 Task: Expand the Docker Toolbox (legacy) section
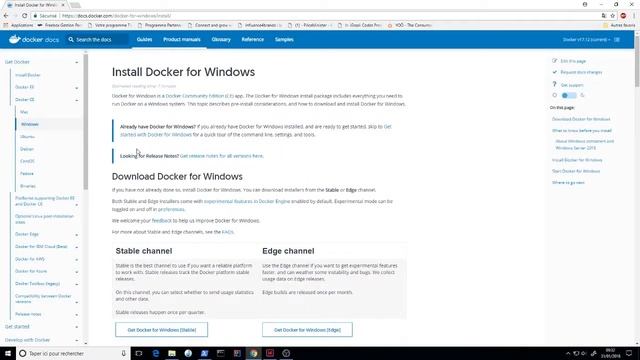77,284
